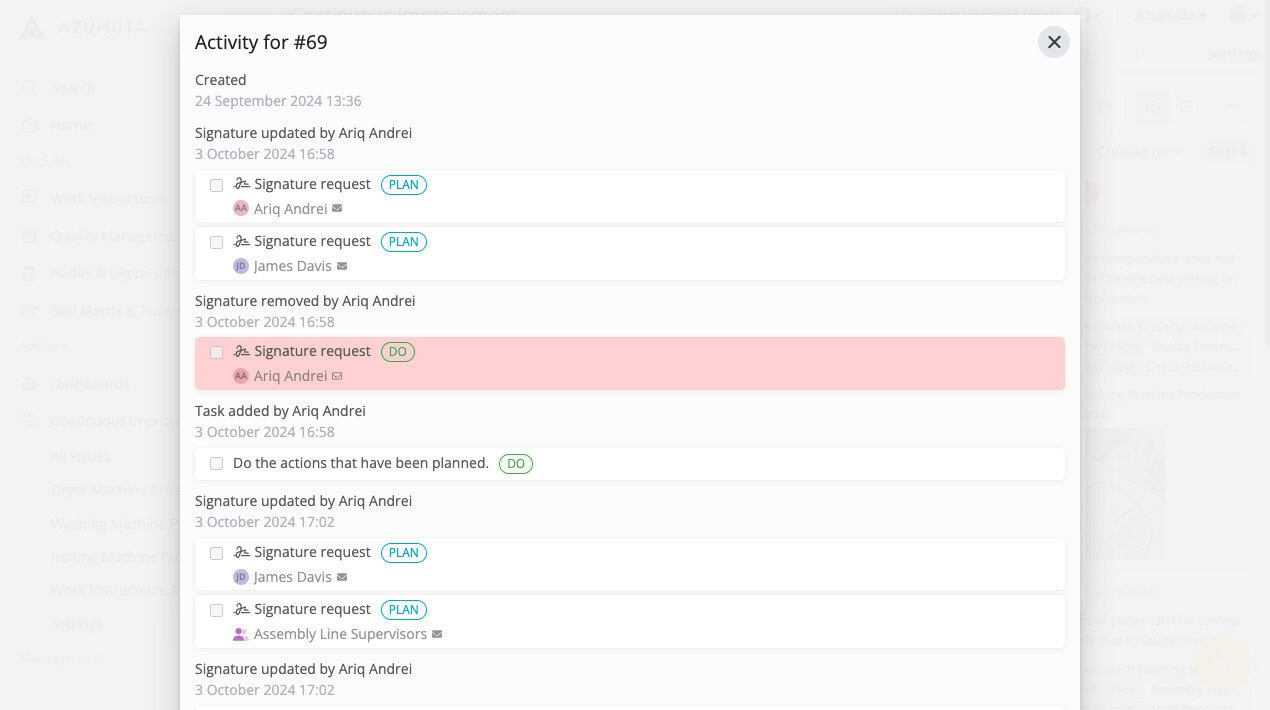Open the Sort dropdown
This screenshot has height=710, width=1270.
pyautogui.click(x=1228, y=152)
